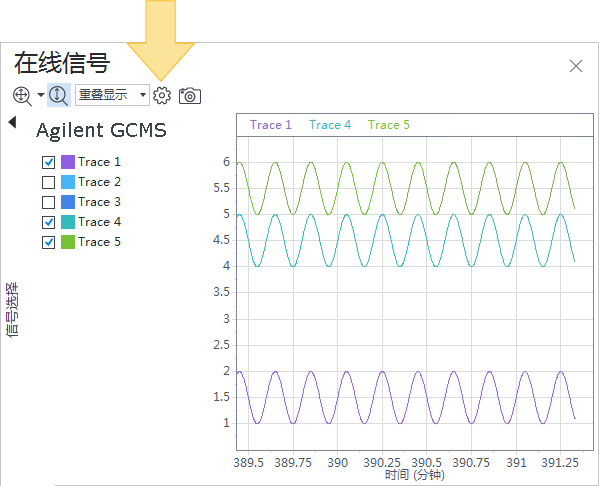Toggle the vertical auto-scale zoom icon

click(x=59, y=95)
